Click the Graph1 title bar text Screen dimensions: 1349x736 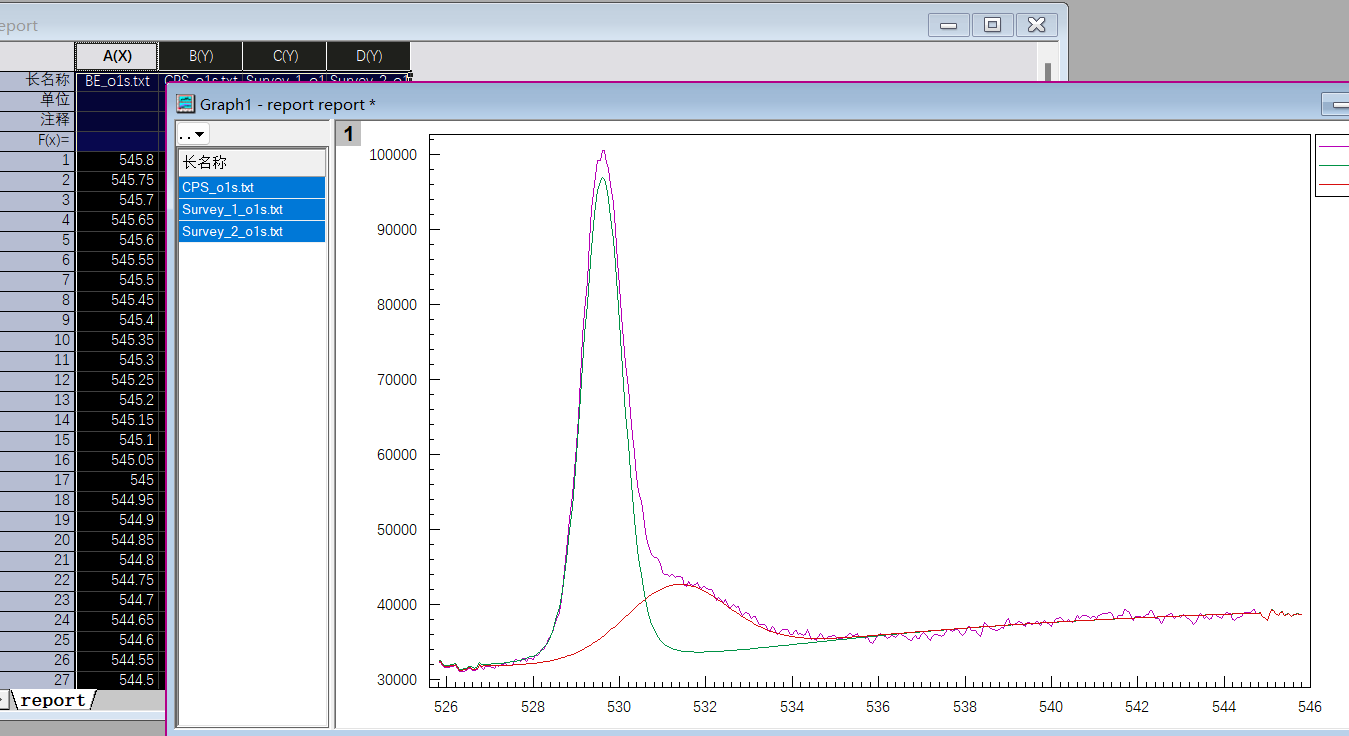[x=288, y=104]
